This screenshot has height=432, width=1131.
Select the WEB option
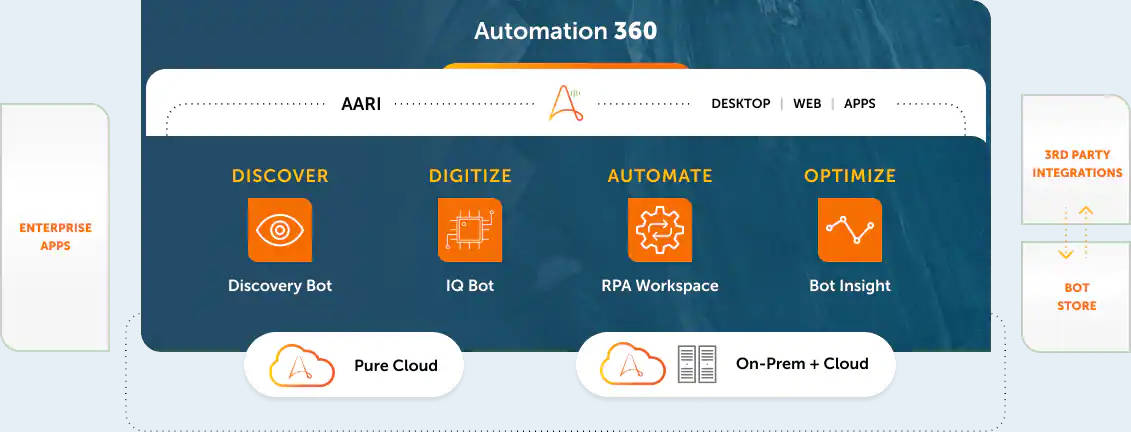[807, 104]
